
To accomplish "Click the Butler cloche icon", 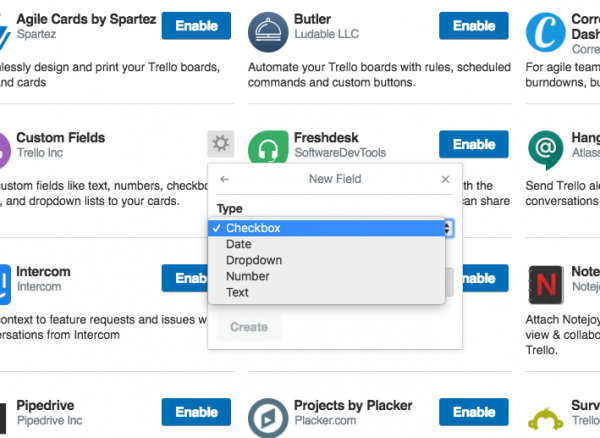I will click(268, 32).
